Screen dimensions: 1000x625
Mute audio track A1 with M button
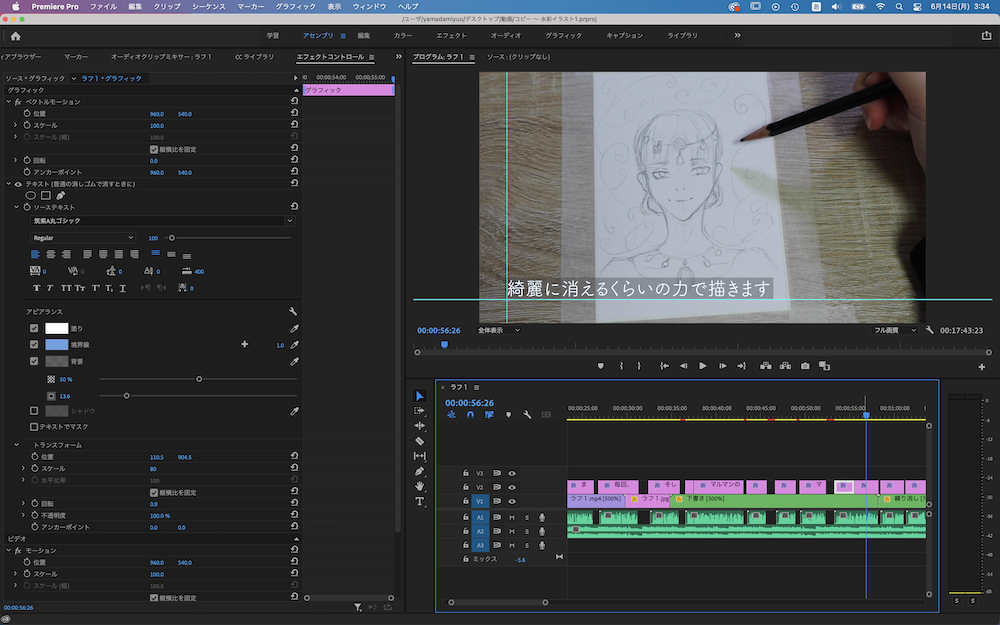coord(512,517)
